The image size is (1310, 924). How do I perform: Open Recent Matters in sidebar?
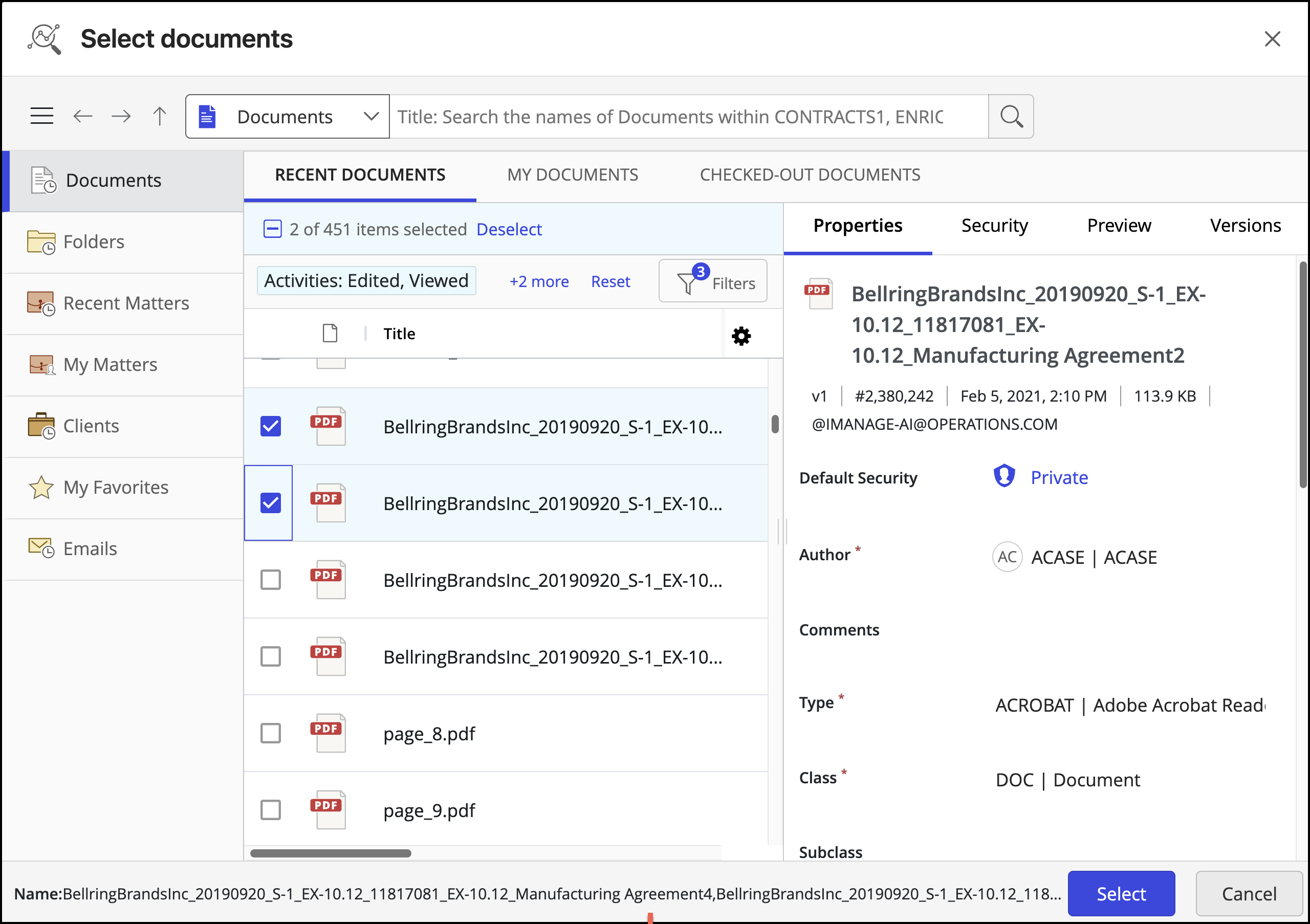[125, 303]
